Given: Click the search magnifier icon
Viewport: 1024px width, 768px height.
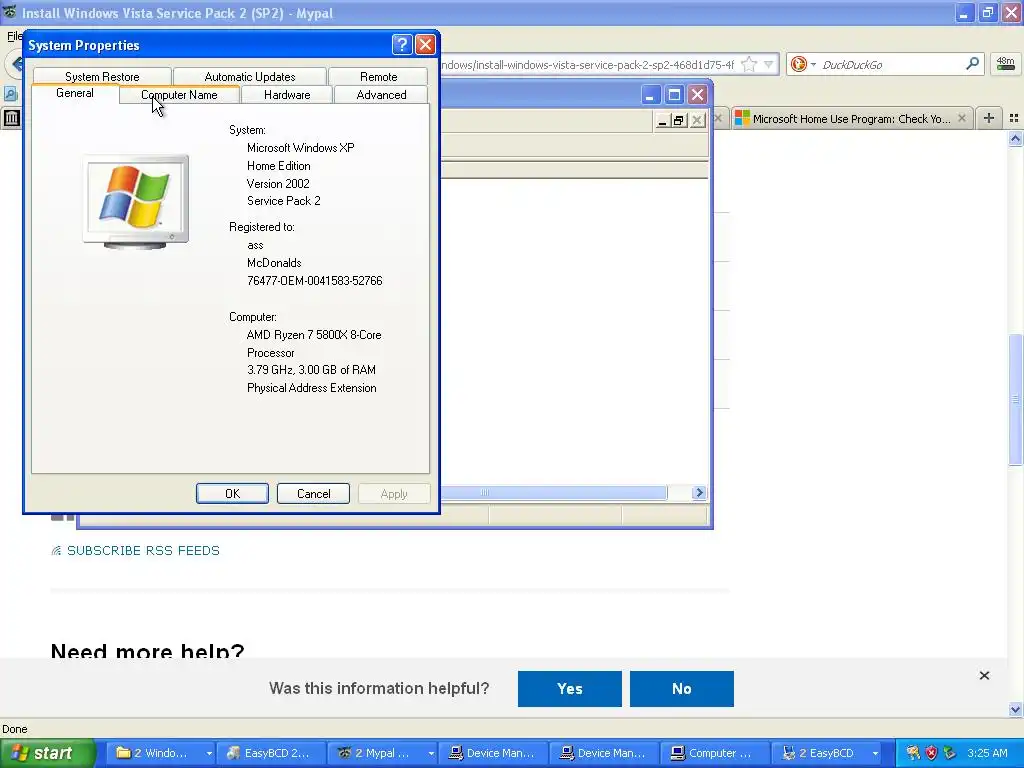Looking at the screenshot, I should coord(972,64).
